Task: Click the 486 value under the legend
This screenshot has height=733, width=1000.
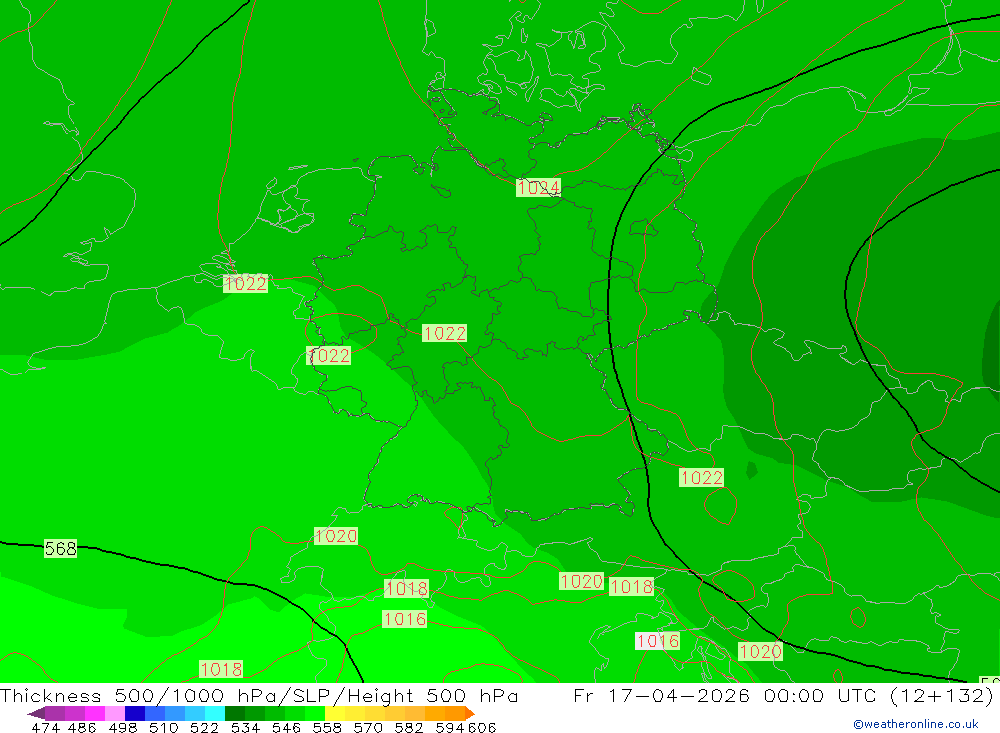Action: tap(82, 727)
